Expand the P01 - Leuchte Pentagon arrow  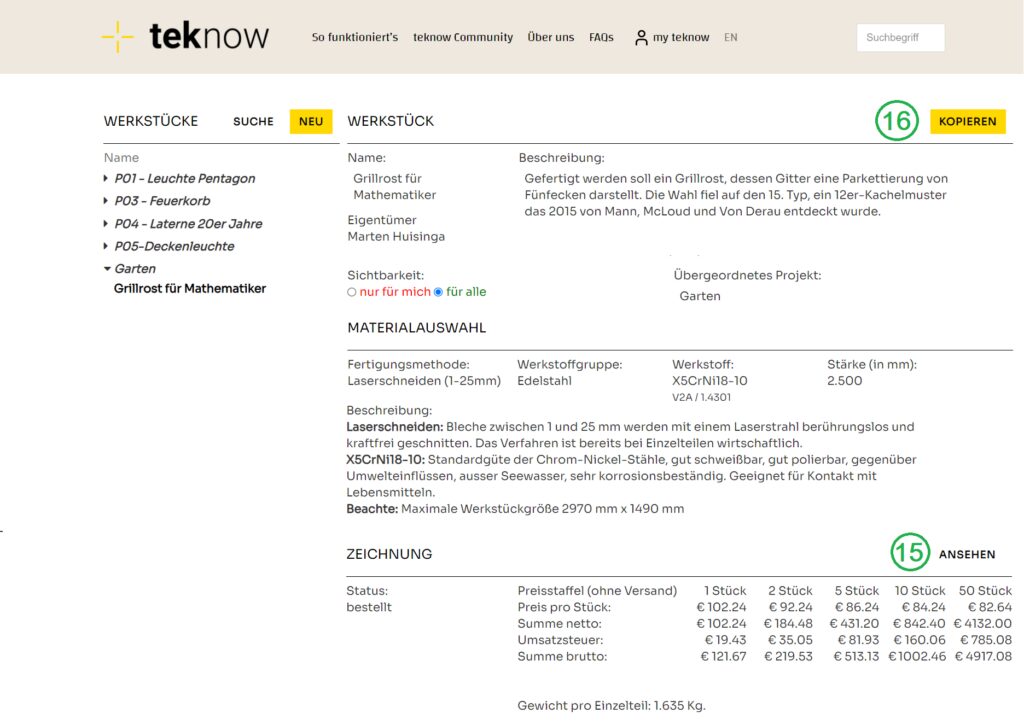106,178
